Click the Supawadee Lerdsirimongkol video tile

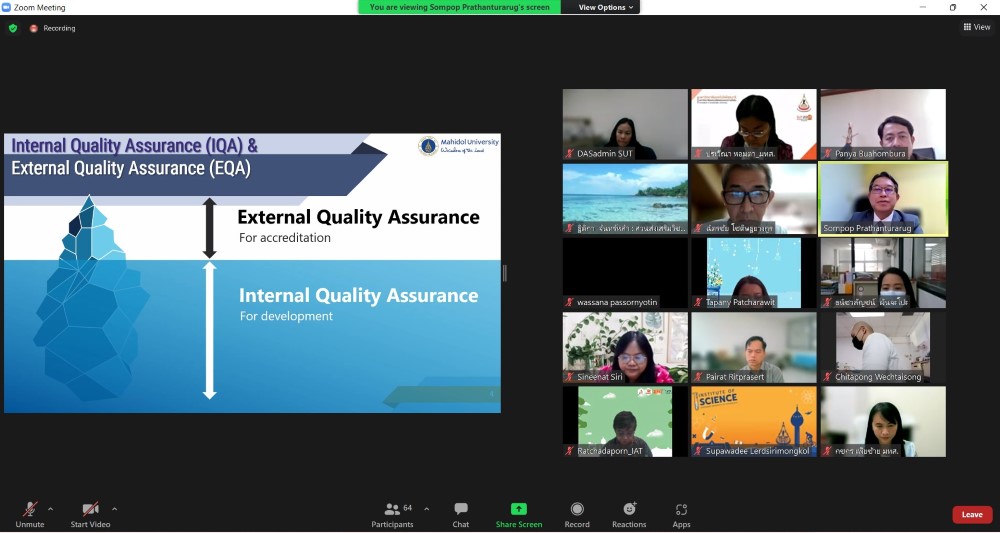753,422
